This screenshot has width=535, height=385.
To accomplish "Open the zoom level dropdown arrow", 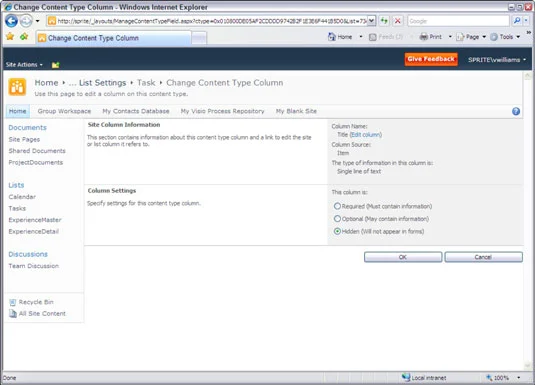I will pyautogui.click(x=519, y=377).
